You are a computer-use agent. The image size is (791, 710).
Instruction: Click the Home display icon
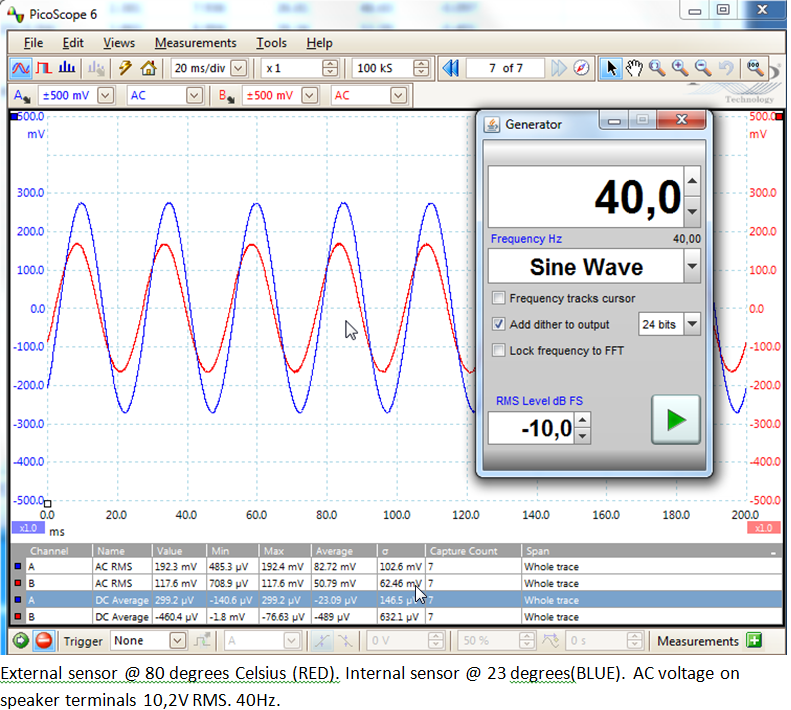pos(148,68)
